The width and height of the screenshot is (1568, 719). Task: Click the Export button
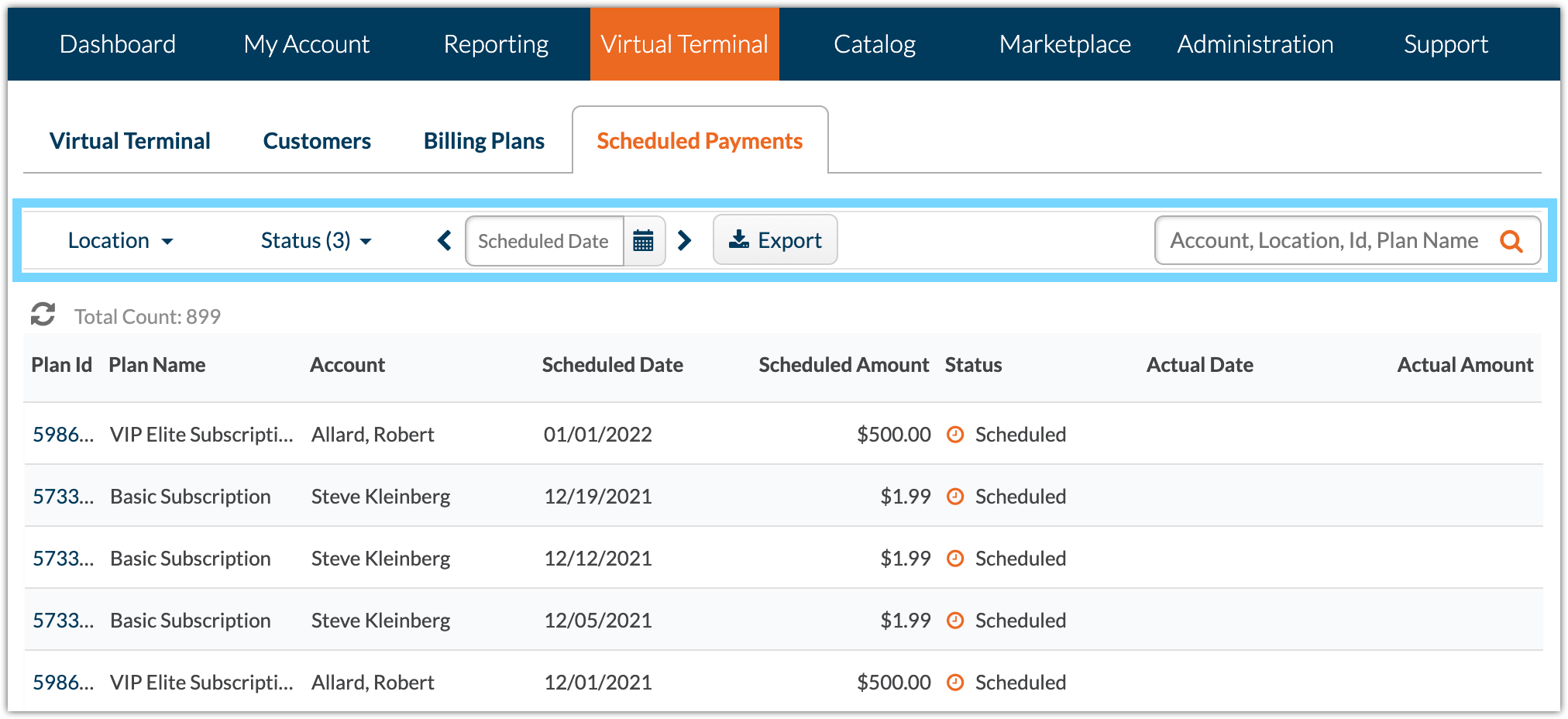(775, 240)
